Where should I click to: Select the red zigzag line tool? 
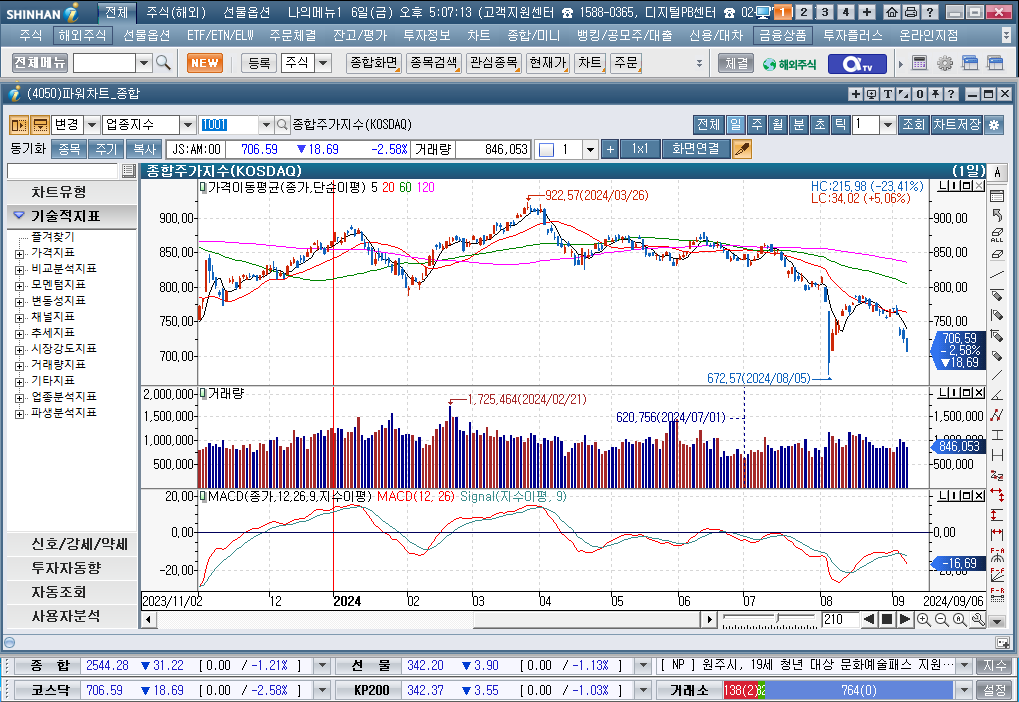(x=997, y=415)
